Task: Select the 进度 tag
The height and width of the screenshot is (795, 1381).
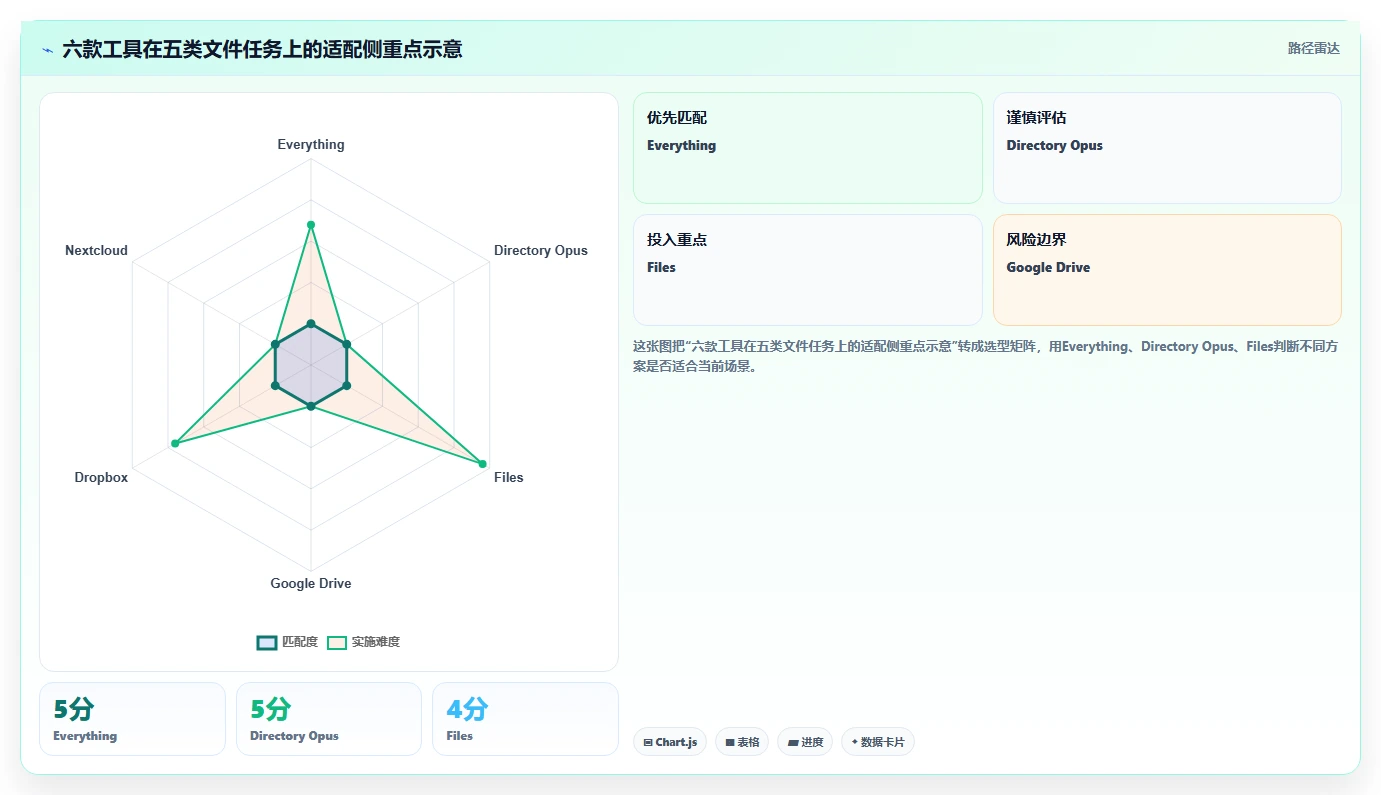Action: 805,742
